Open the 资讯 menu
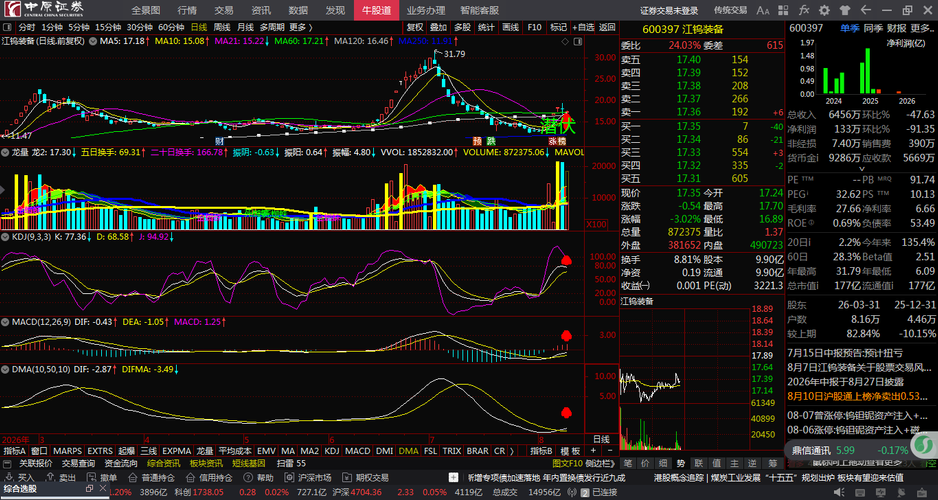 [x=261, y=10]
